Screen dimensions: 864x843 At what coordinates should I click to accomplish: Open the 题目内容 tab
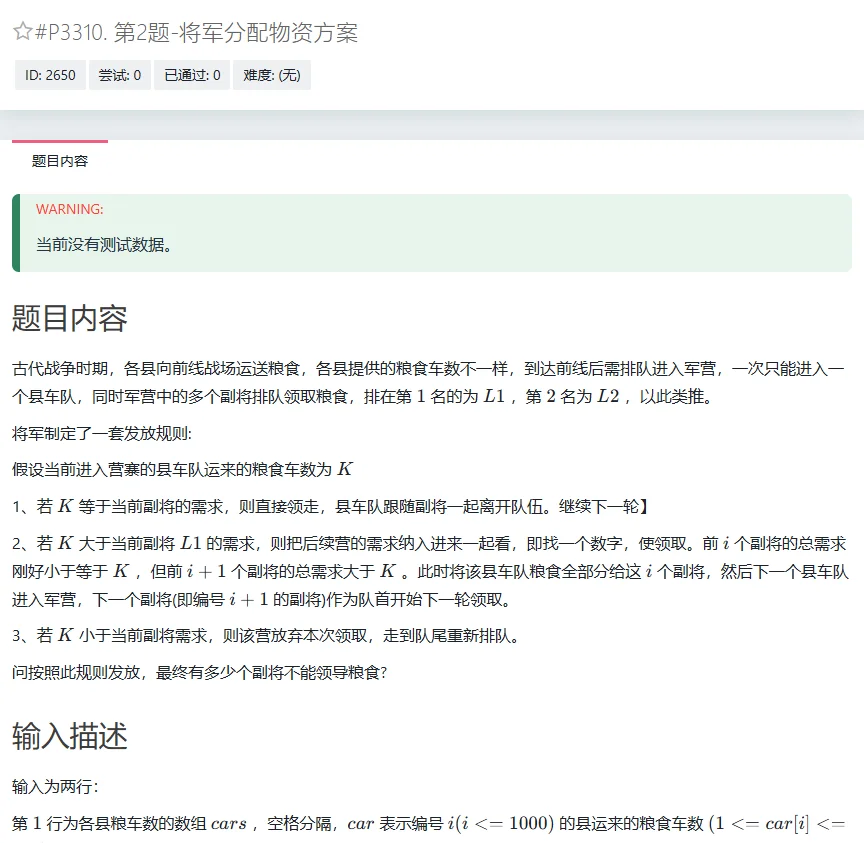(x=60, y=160)
